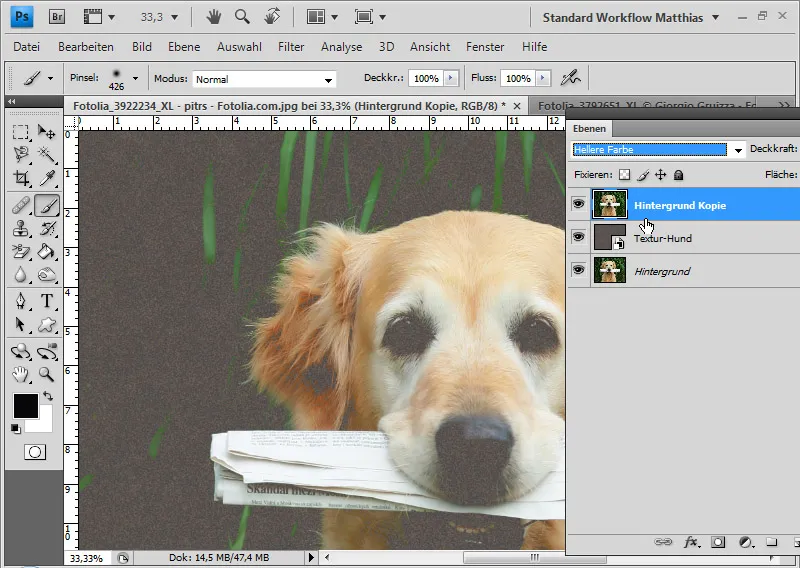Select the 3D Rotate tool

click(x=20, y=352)
